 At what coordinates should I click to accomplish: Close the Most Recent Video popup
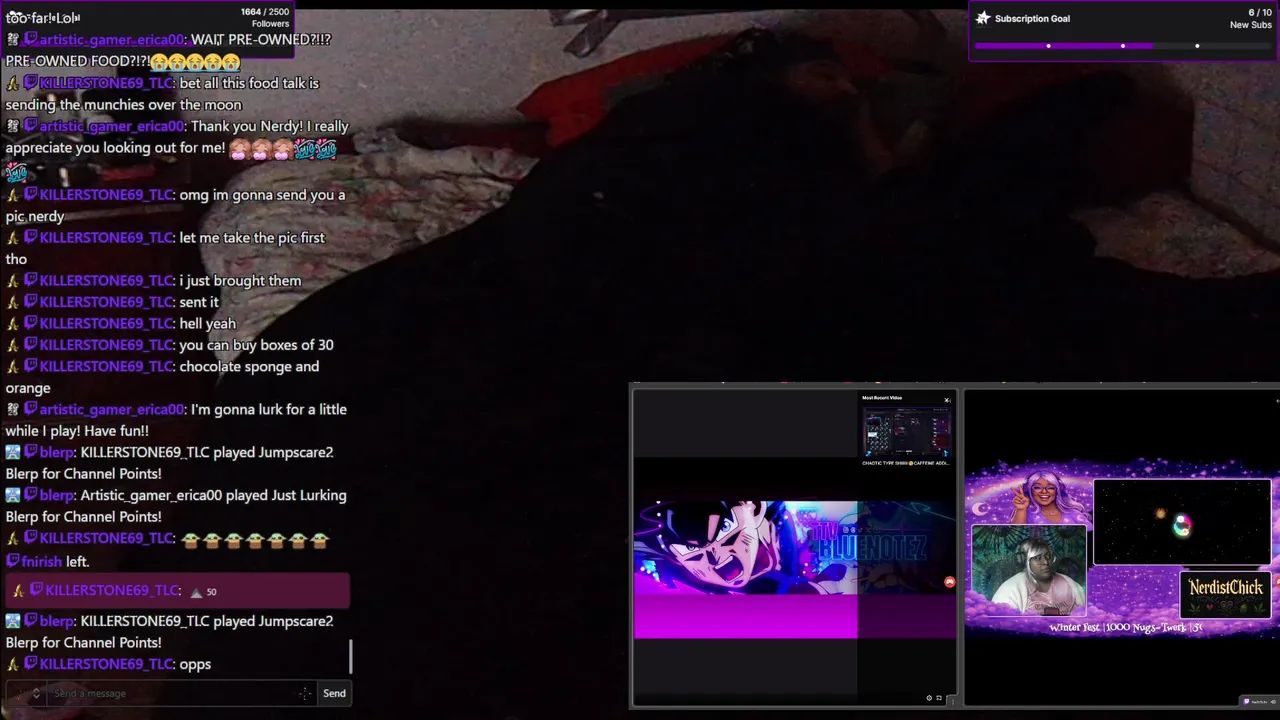click(947, 400)
